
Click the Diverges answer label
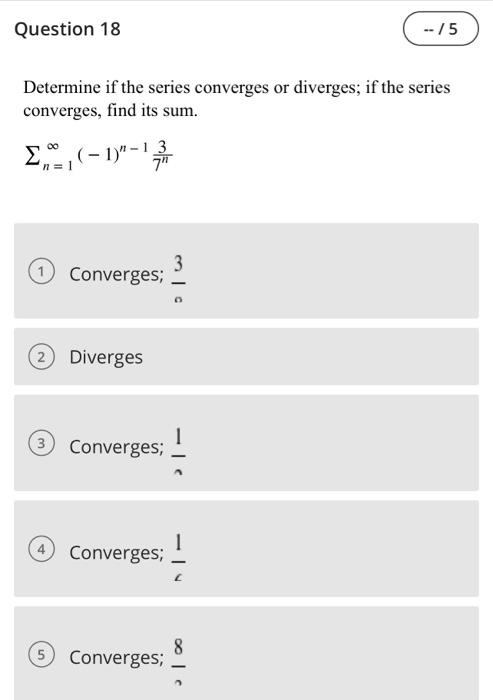click(x=106, y=357)
